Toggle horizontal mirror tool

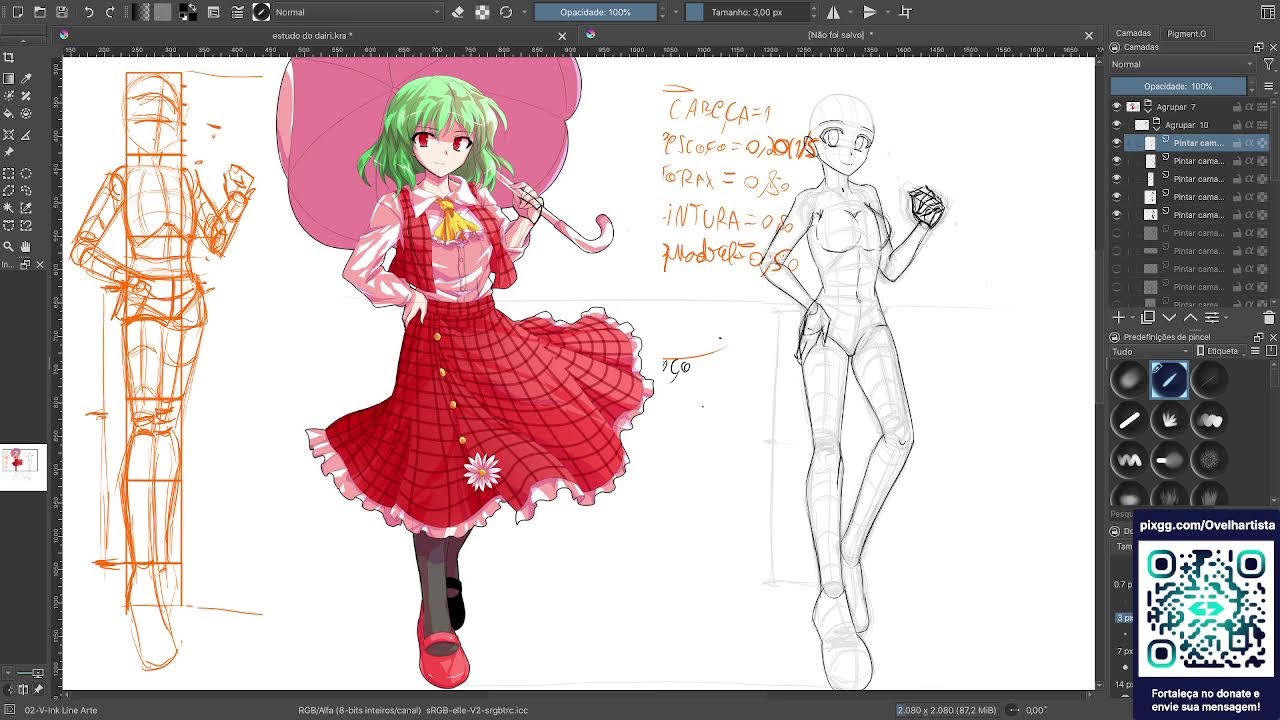tap(832, 12)
